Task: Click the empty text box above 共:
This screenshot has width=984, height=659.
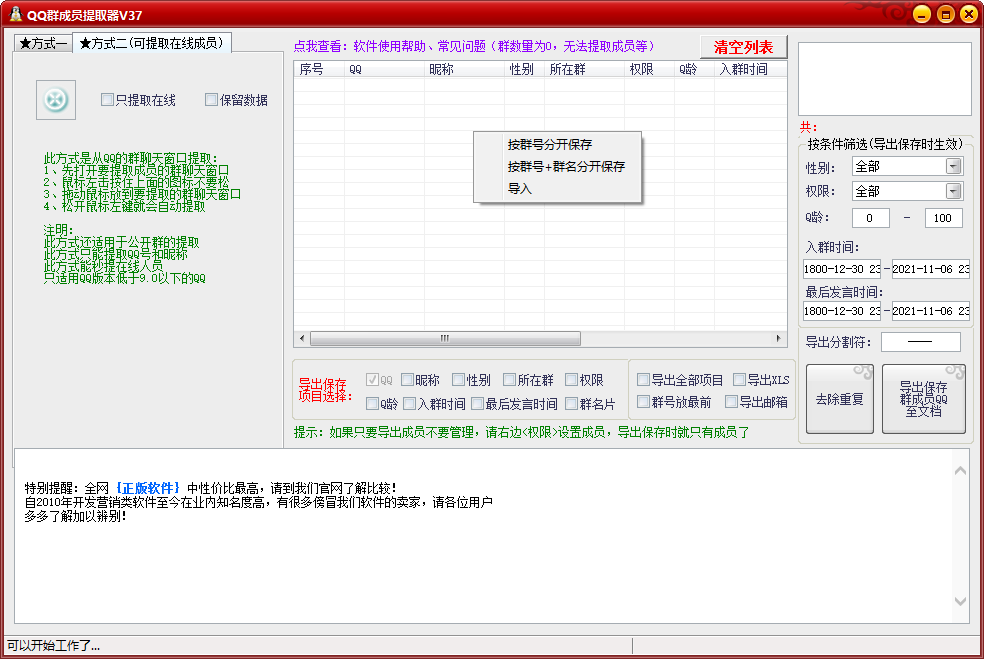Action: click(885, 79)
